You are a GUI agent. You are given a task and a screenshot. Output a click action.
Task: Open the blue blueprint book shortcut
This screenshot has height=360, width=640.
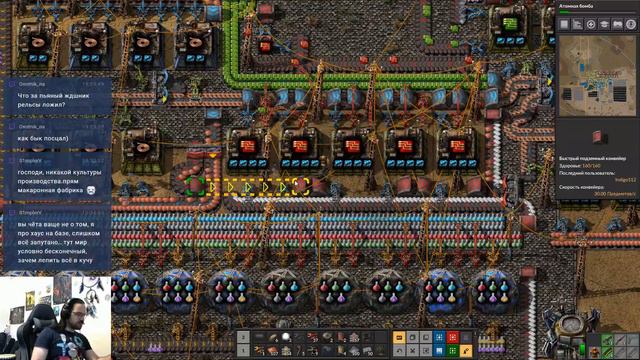click(439, 350)
